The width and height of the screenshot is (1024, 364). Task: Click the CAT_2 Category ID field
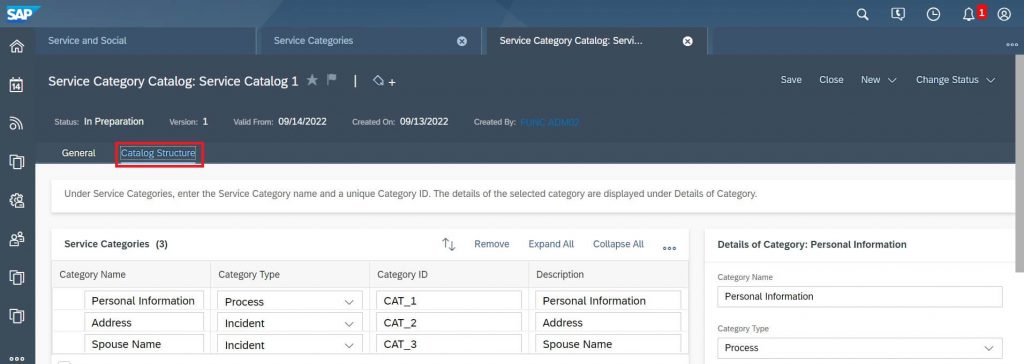point(449,323)
